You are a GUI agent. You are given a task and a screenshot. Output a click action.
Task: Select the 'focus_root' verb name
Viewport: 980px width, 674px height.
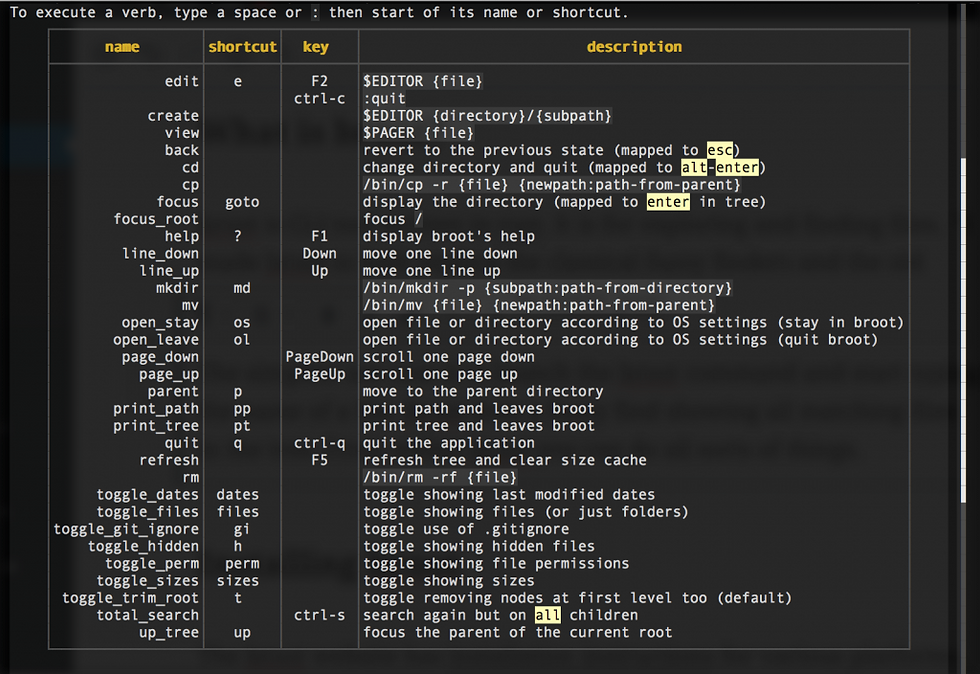tap(156, 219)
